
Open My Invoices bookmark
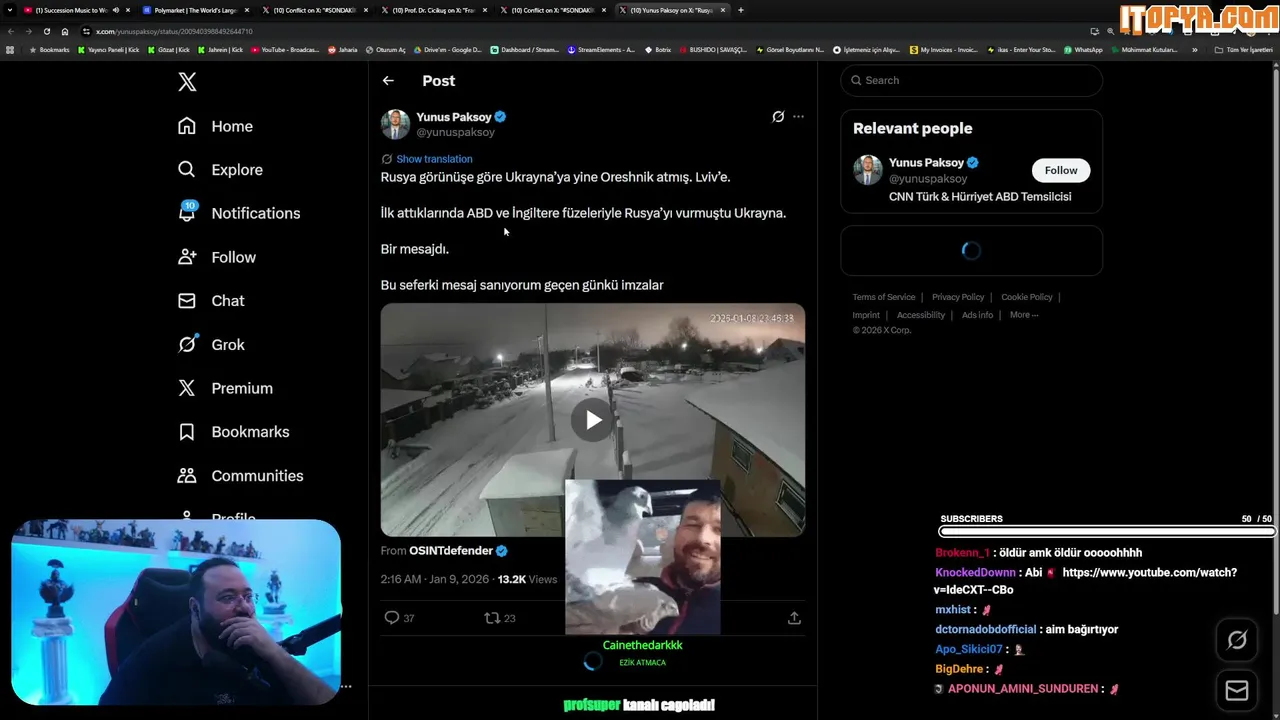point(943,50)
